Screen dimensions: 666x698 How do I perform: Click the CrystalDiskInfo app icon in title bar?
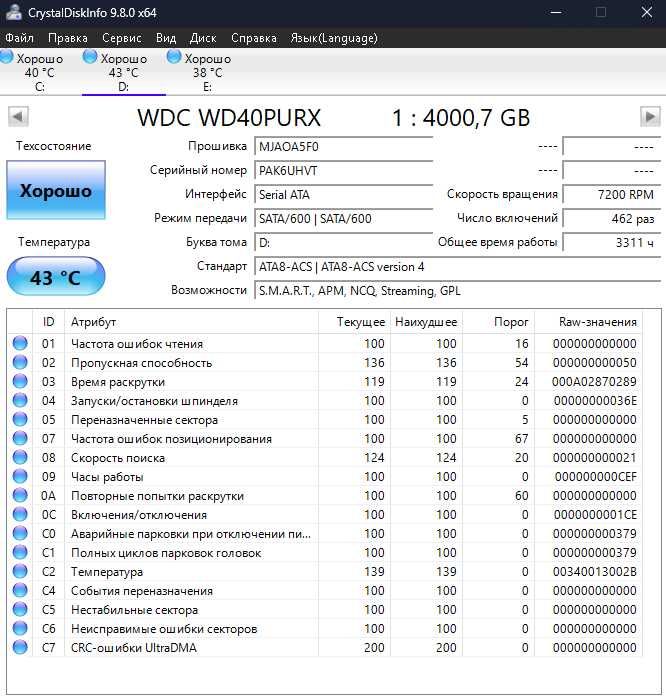(x=13, y=12)
